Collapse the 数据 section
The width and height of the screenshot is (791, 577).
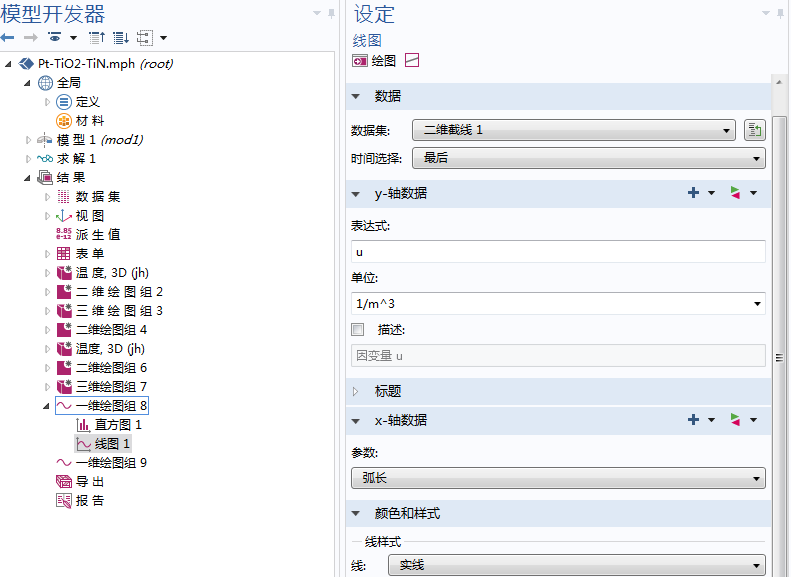coord(356,96)
